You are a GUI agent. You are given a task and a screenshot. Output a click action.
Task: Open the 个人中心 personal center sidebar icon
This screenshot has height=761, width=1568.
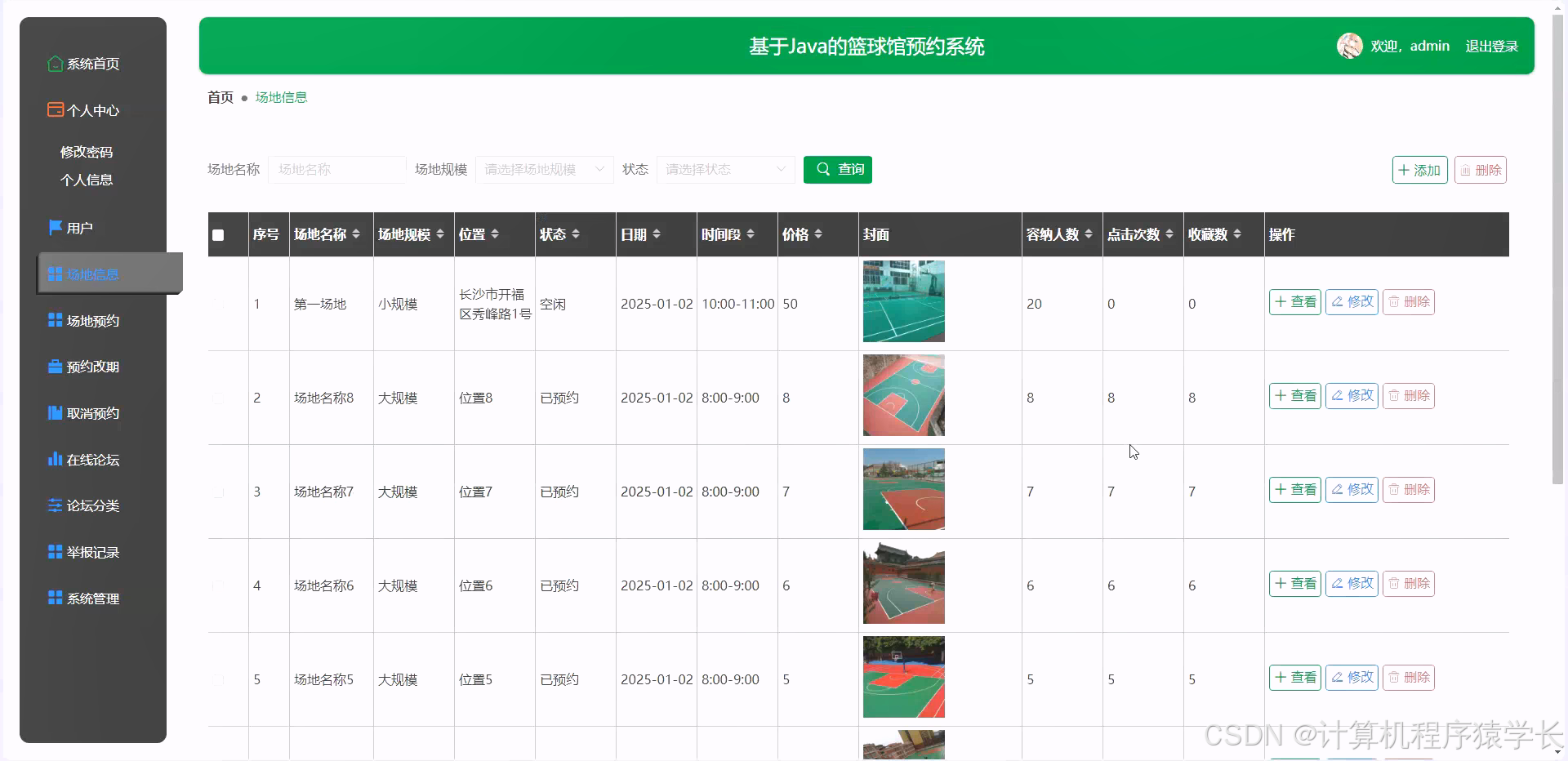(x=55, y=109)
